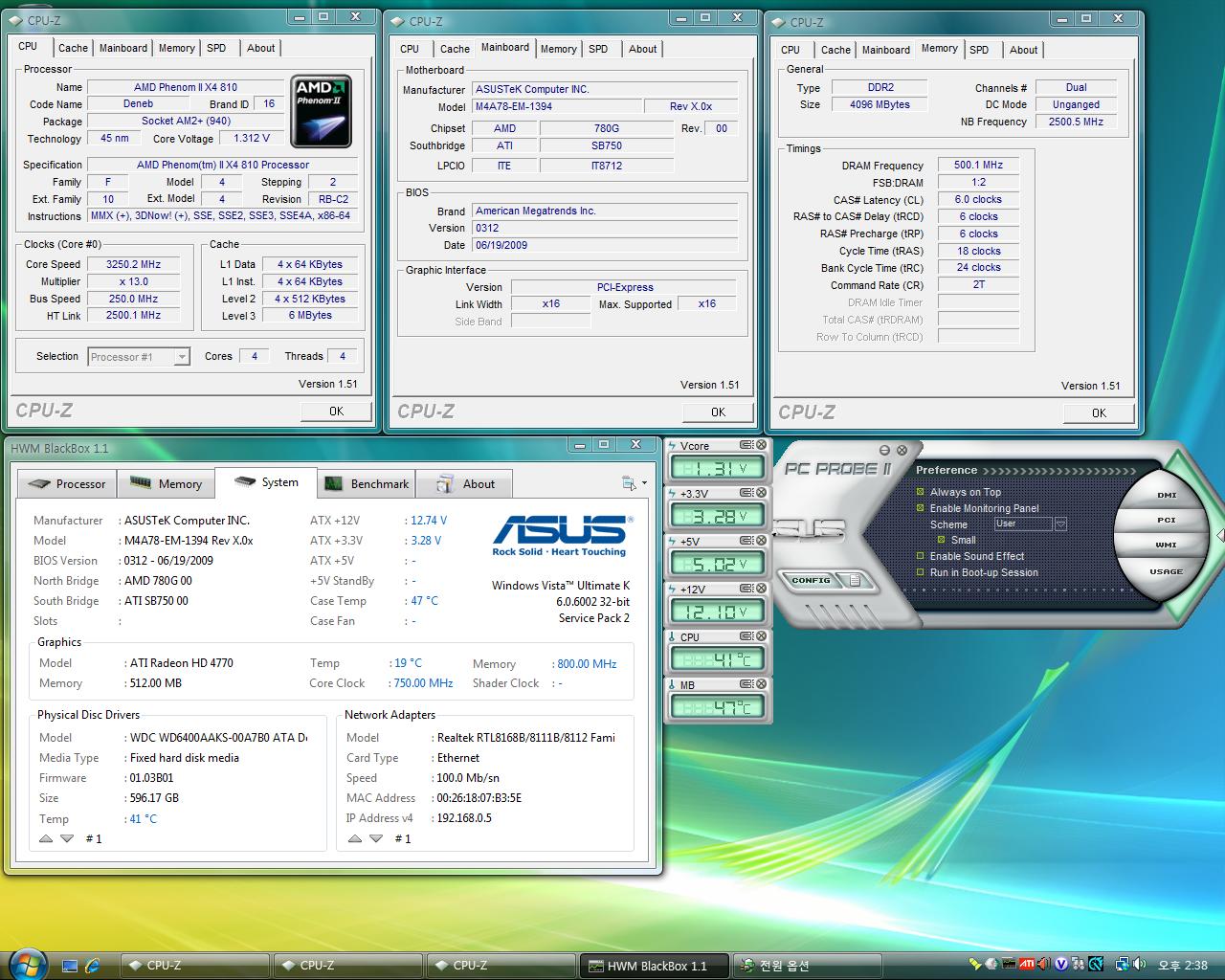Close the CPU temperature panel
The image size is (1225, 980).
762,636
